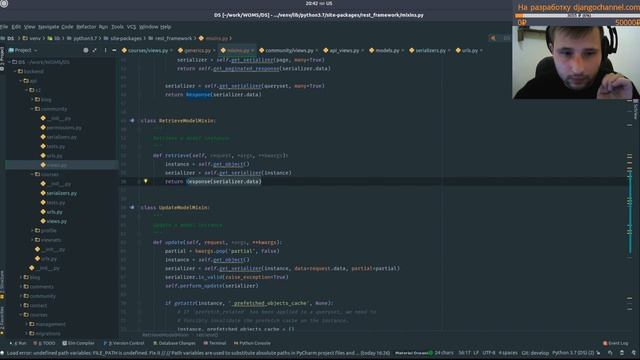Expand the profile folder
The width and height of the screenshot is (640, 360).
[x=33, y=231]
